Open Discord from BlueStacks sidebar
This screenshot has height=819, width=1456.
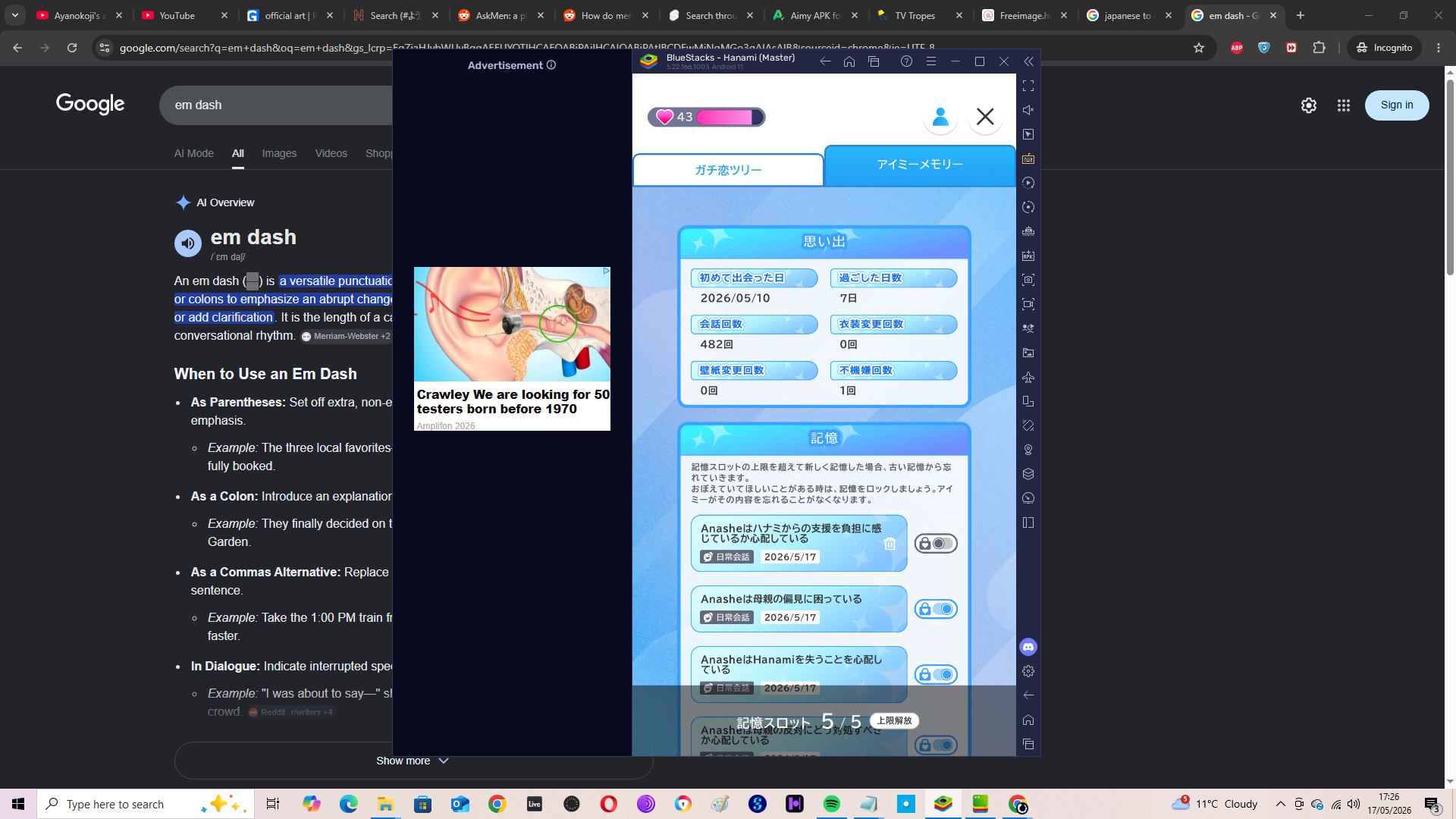tap(1028, 647)
